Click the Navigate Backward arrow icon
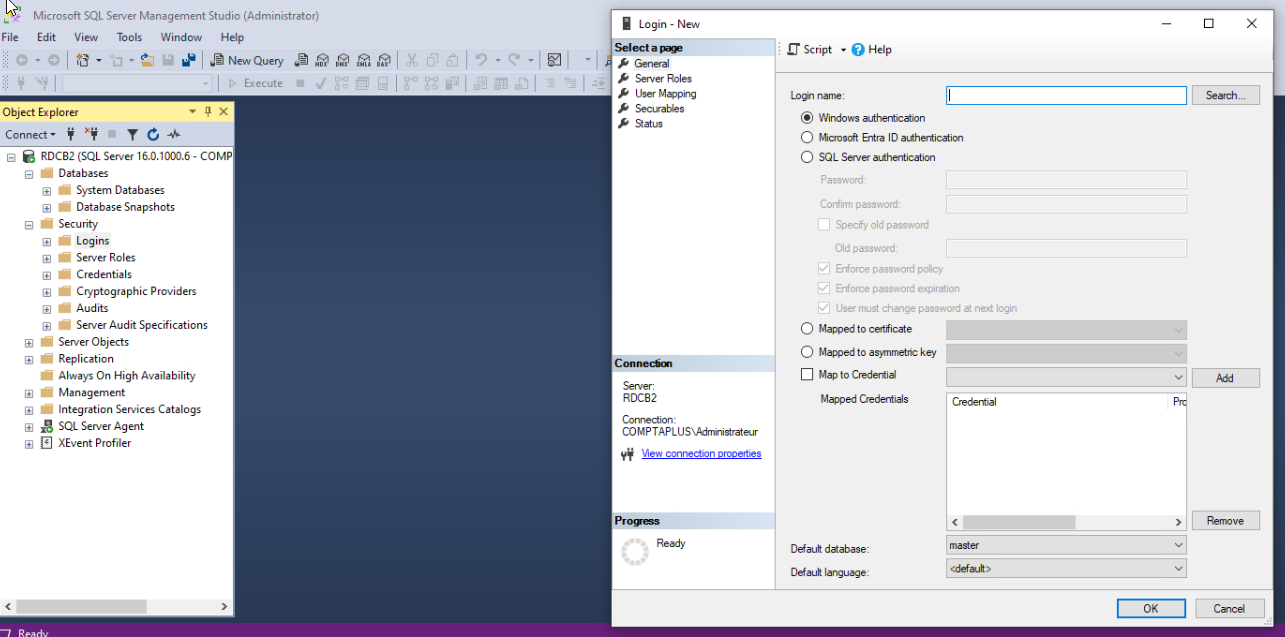The height and width of the screenshot is (637, 1285). 22,60
